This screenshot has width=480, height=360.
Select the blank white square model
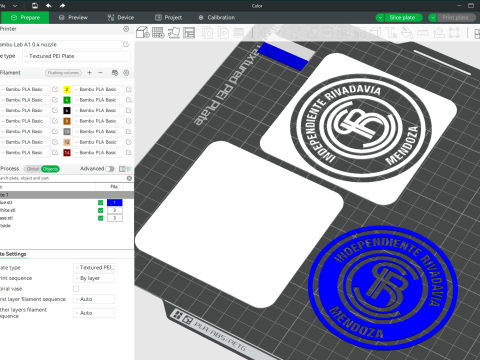coord(239,225)
